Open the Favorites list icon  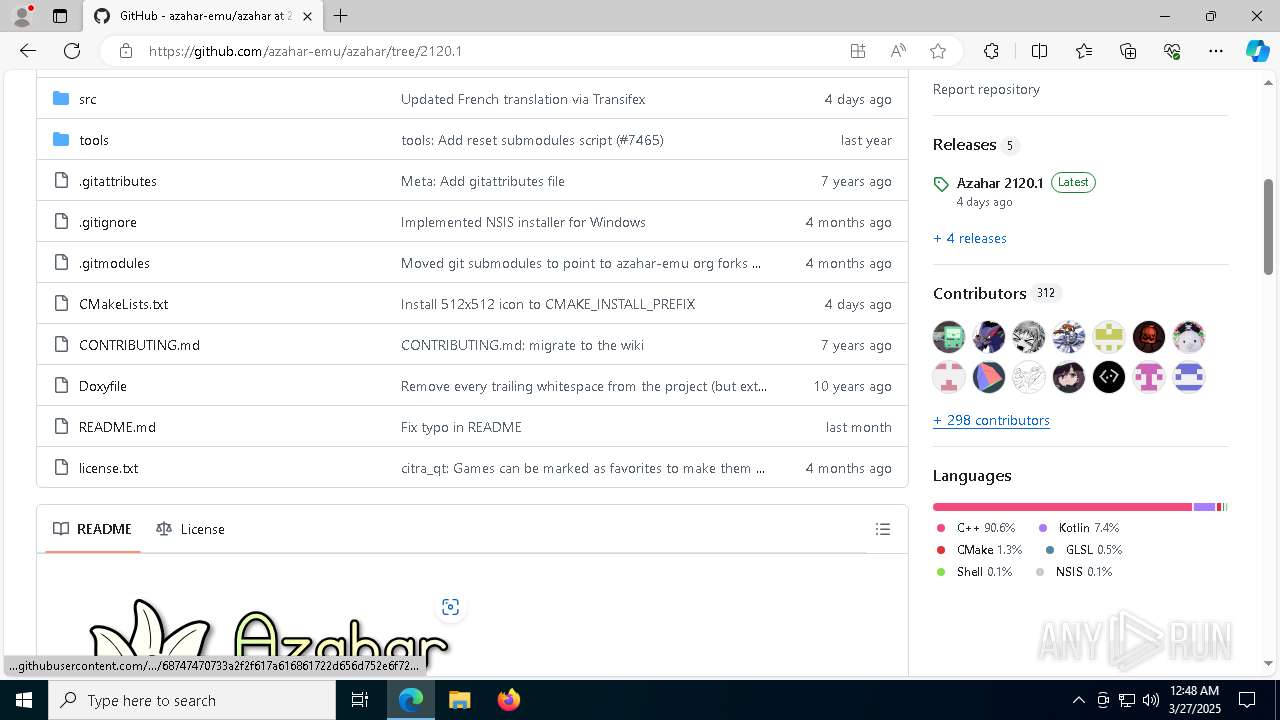click(x=1084, y=51)
